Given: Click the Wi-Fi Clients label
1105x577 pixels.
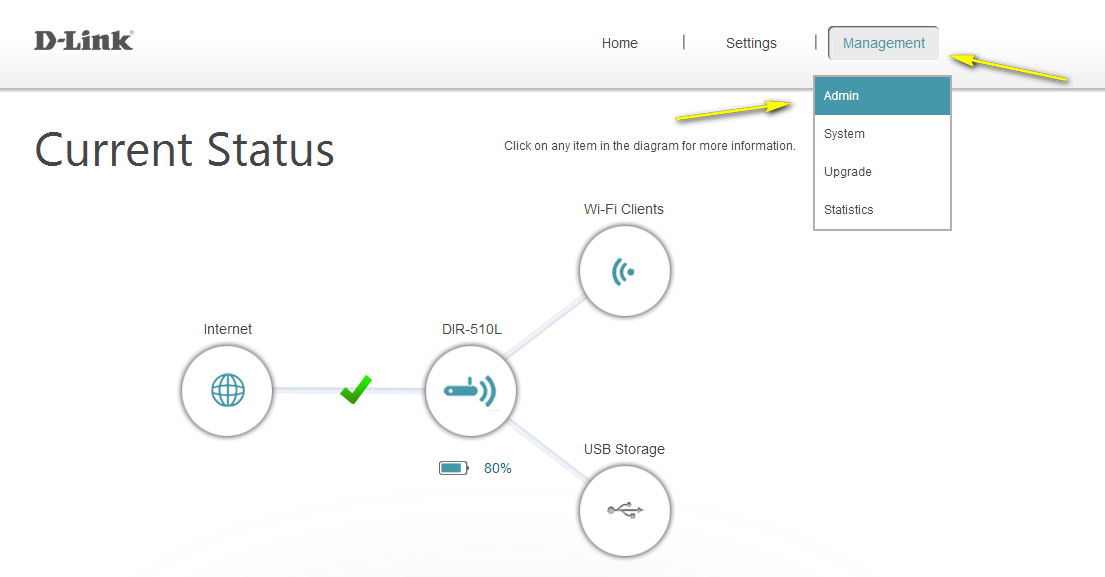Looking at the screenshot, I should coord(624,209).
